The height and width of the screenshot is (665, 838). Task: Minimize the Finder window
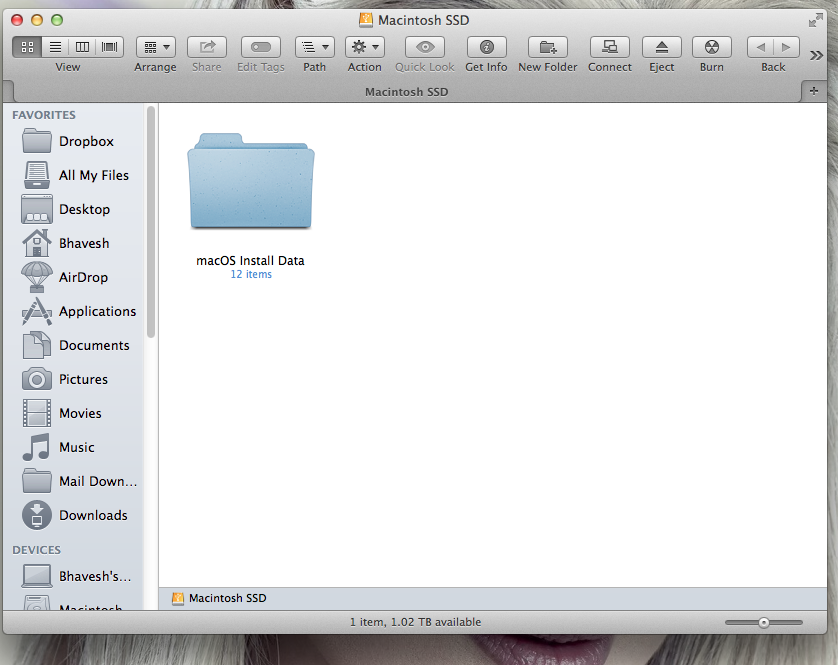tap(37, 20)
